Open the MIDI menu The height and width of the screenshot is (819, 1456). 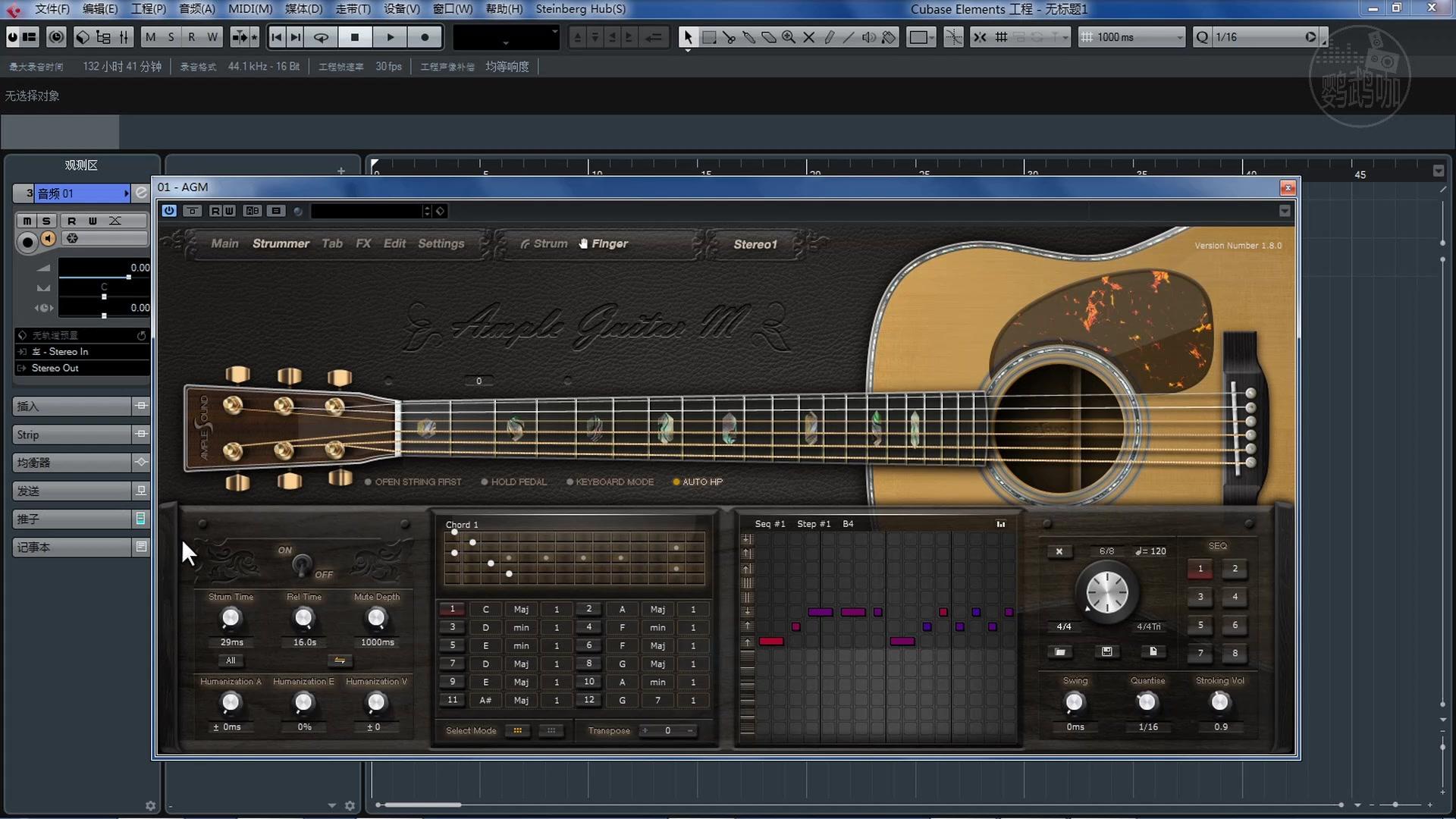point(250,9)
